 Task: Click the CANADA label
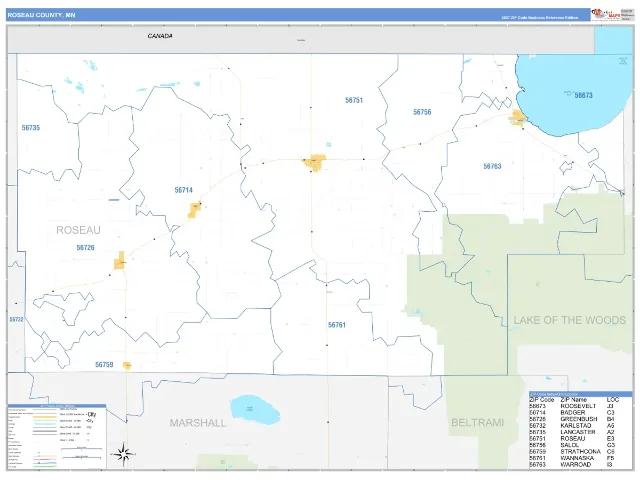click(160, 36)
